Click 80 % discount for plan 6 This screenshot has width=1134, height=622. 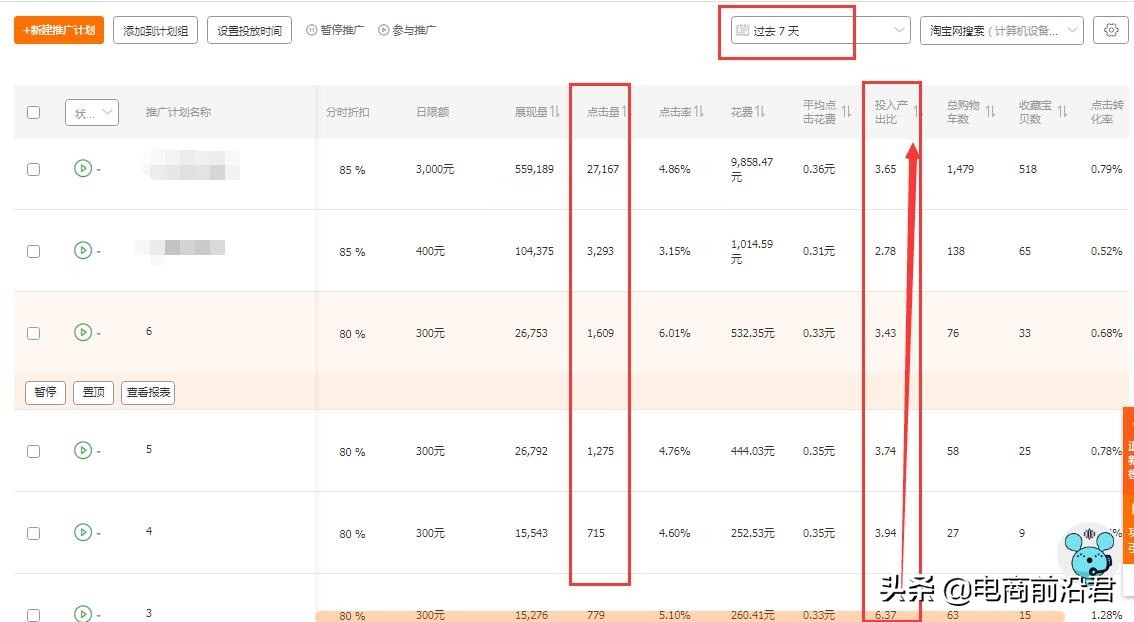pyautogui.click(x=352, y=334)
